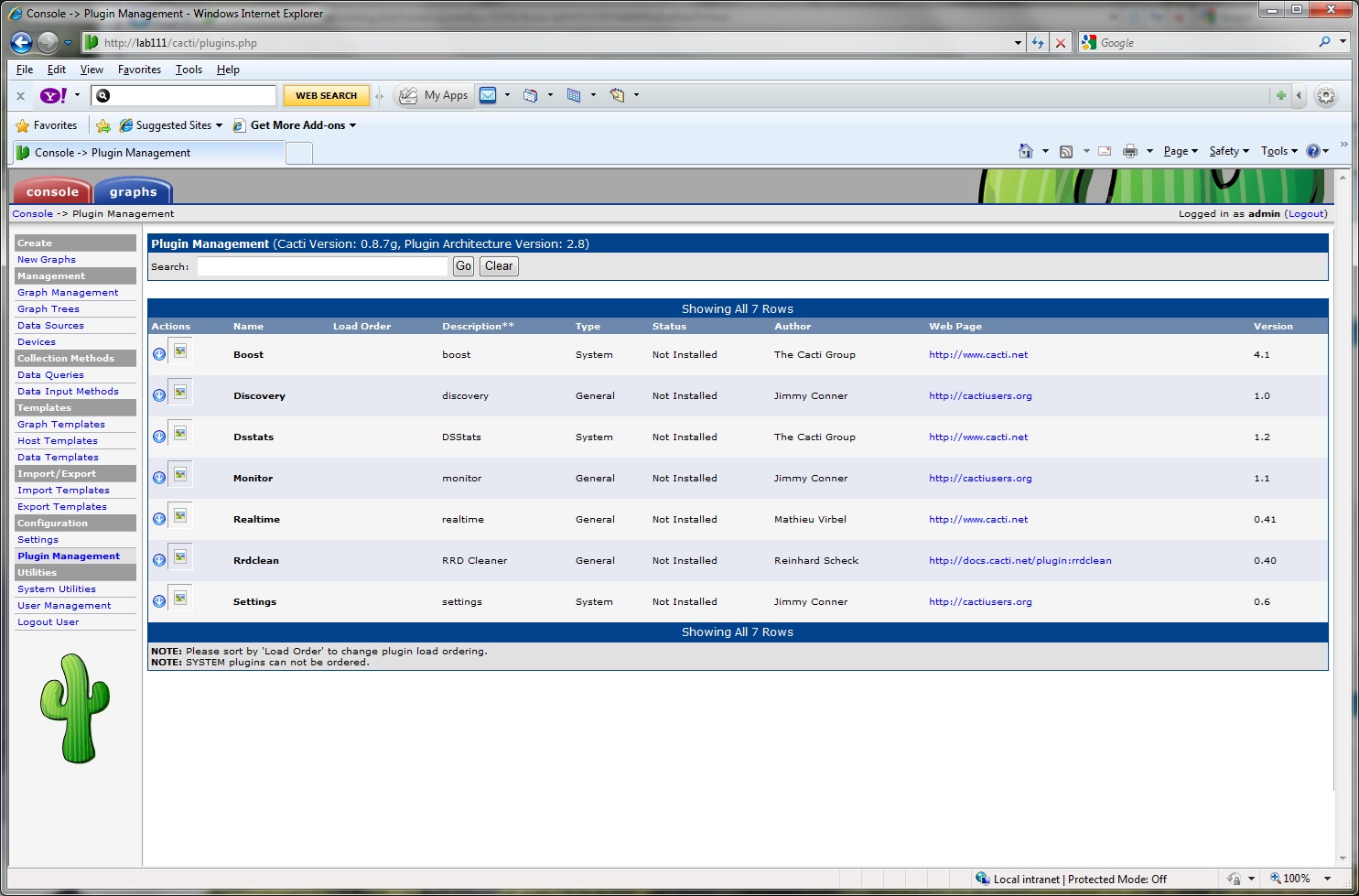Image resolution: width=1359 pixels, height=896 pixels.
Task: Sort by the Name column header
Action: click(248, 327)
